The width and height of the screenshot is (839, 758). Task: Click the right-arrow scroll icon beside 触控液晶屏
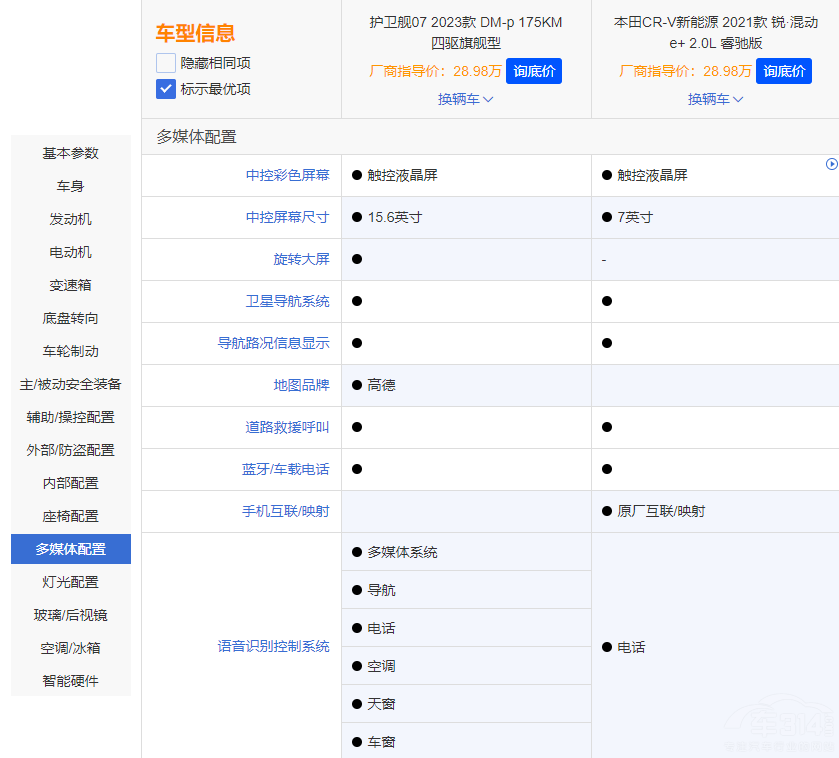coord(831,164)
